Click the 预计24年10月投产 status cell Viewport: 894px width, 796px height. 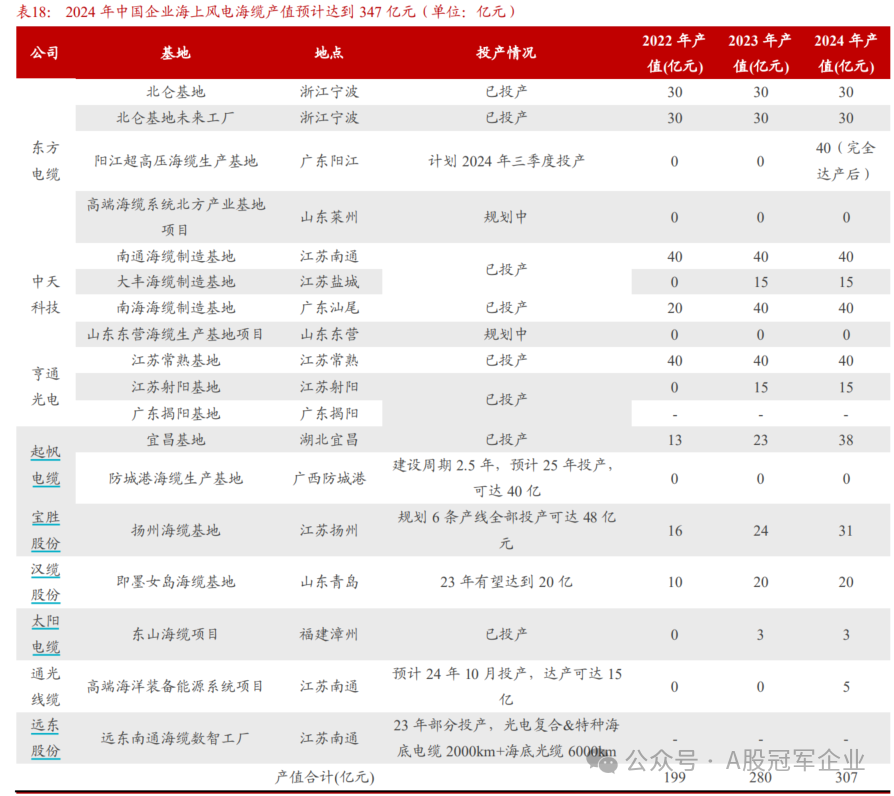(506, 686)
